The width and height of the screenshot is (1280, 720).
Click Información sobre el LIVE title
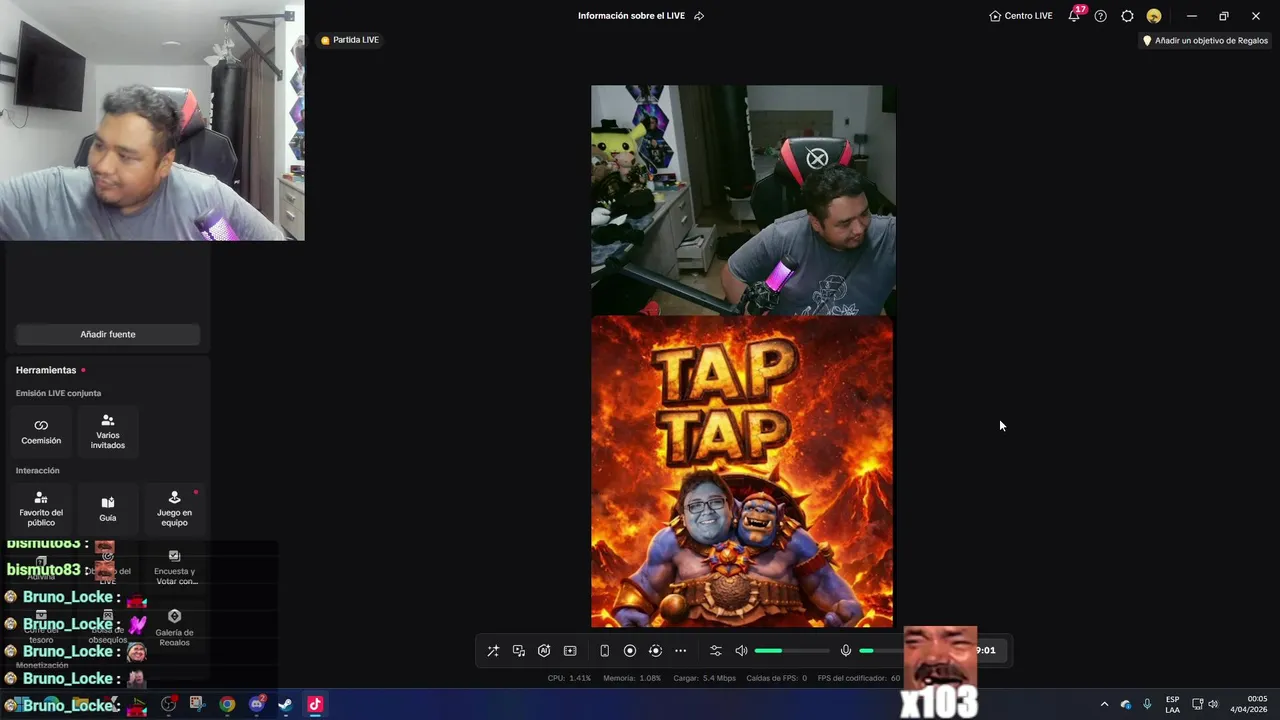[631, 16]
